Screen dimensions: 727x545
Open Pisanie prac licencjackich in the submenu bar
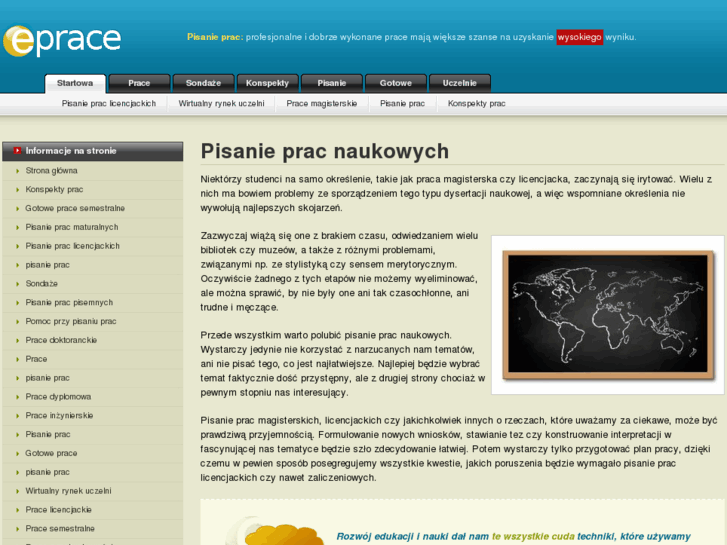click(109, 103)
